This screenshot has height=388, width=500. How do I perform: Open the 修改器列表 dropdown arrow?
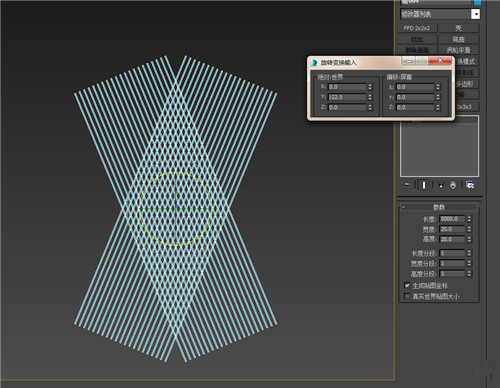click(x=476, y=14)
